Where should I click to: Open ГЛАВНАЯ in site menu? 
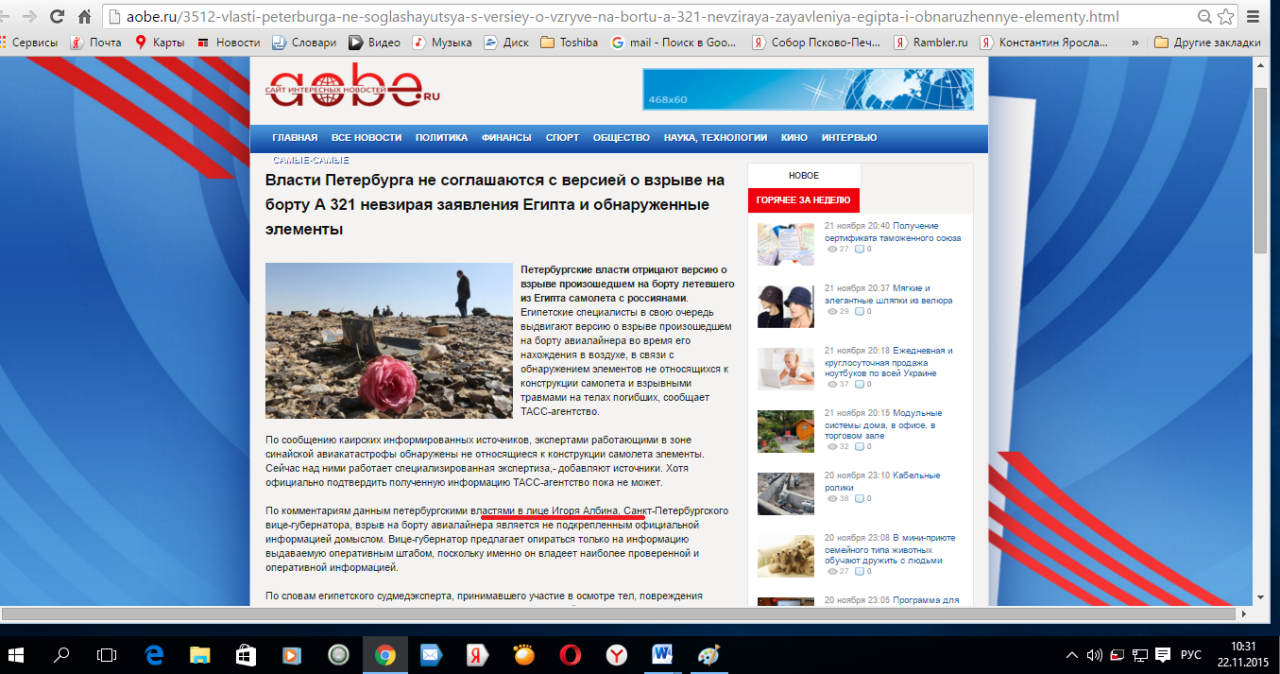pyautogui.click(x=295, y=138)
